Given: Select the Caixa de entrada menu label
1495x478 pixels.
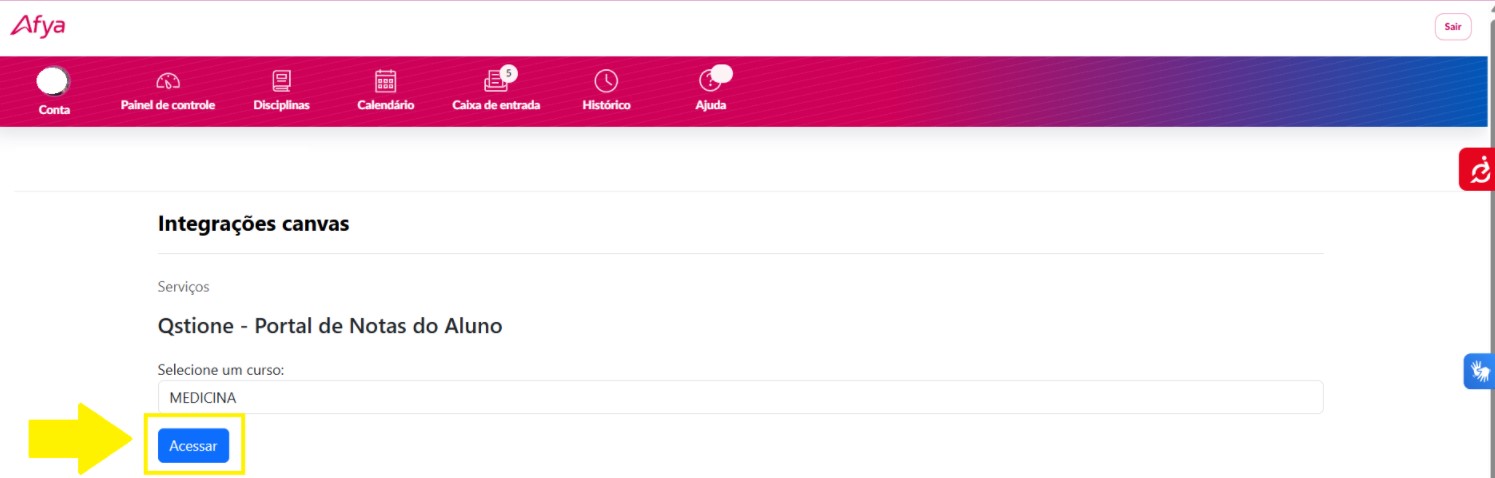Looking at the screenshot, I should (x=496, y=105).
